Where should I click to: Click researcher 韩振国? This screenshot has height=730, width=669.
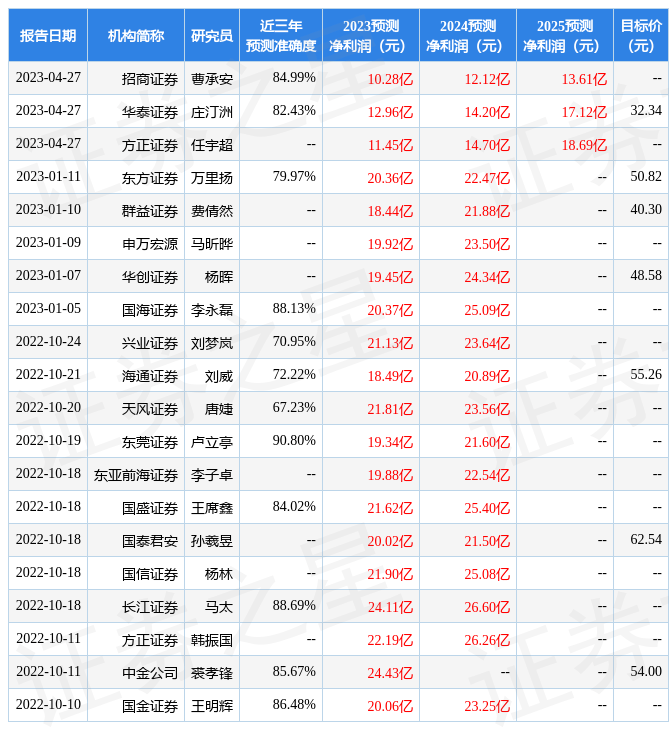click(x=212, y=641)
